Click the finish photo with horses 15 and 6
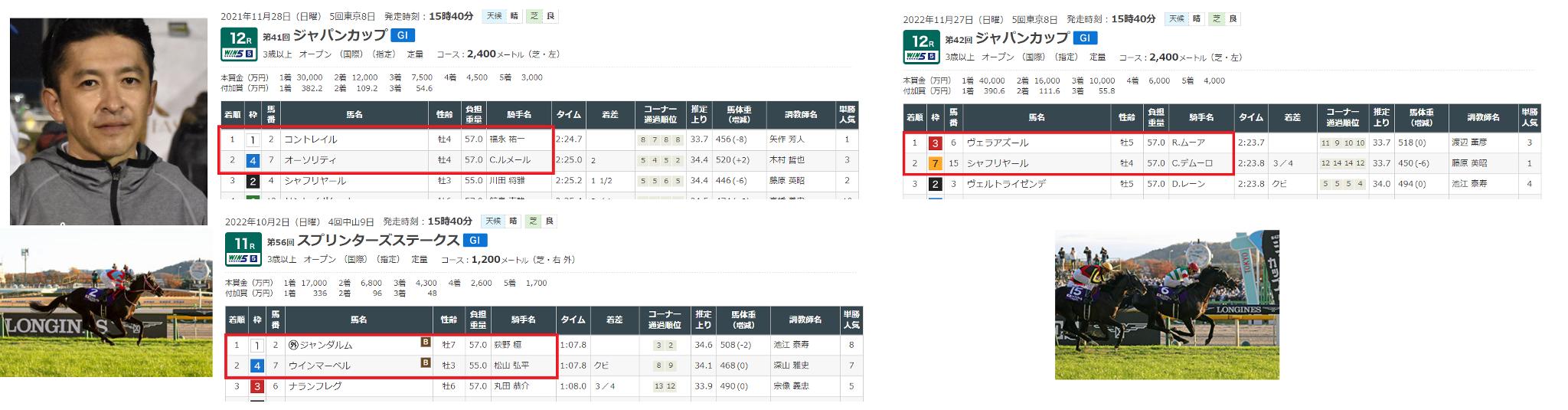This screenshot has height=410, width=1568. pyautogui.click(x=1167, y=304)
